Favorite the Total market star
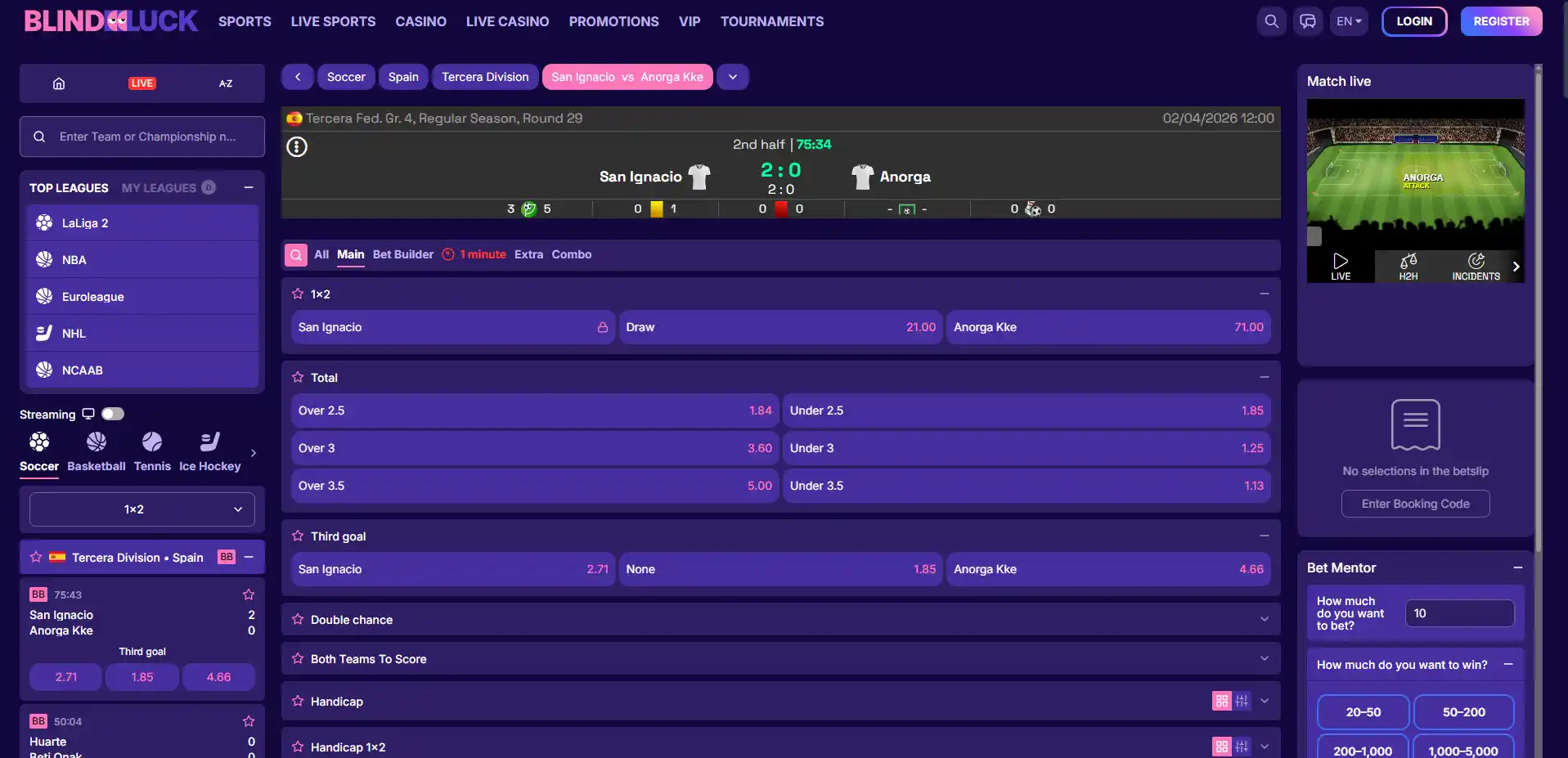 click(298, 378)
